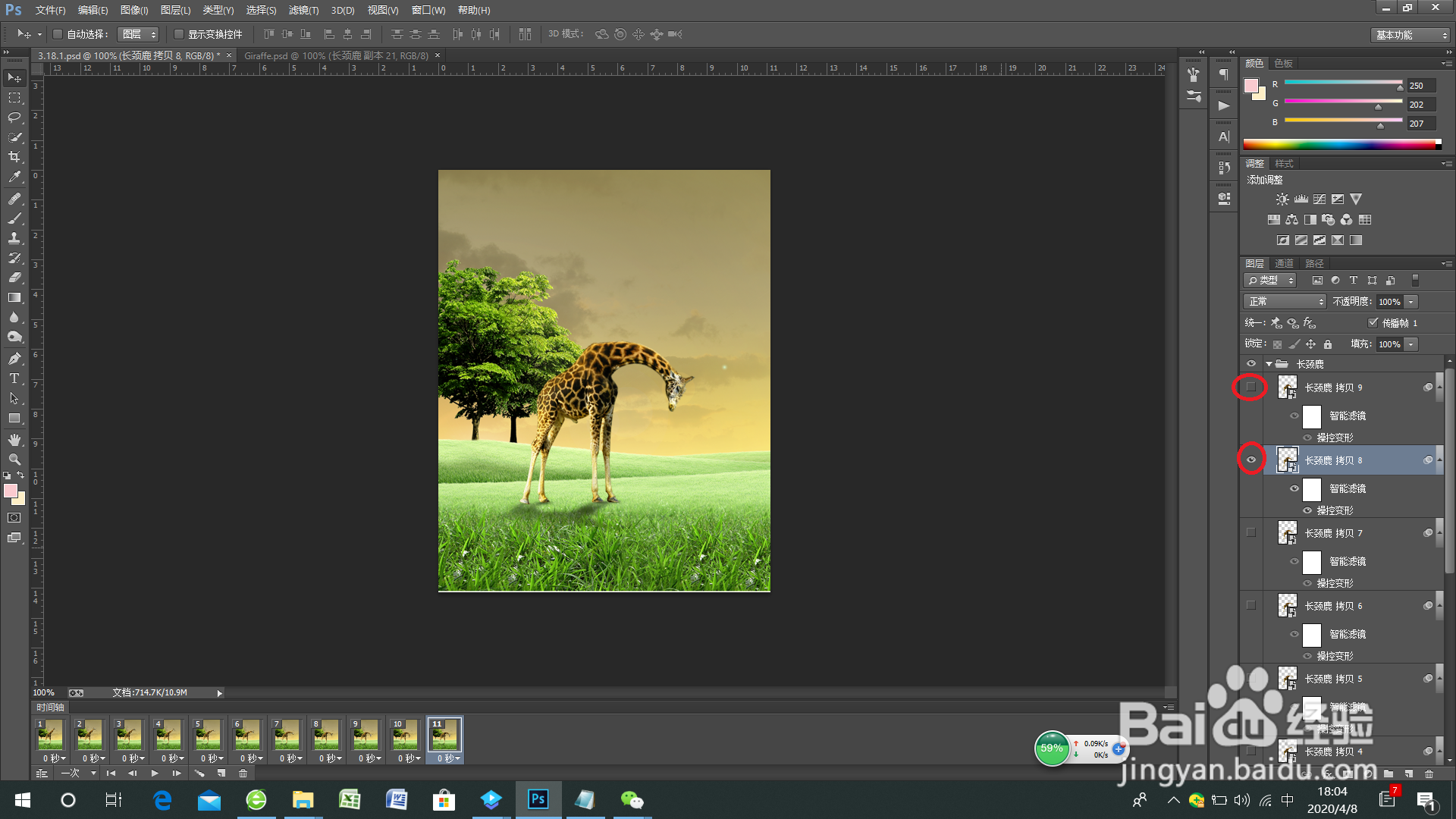
Task: Switch to the 通道 panel tab
Action: pos(1284,263)
